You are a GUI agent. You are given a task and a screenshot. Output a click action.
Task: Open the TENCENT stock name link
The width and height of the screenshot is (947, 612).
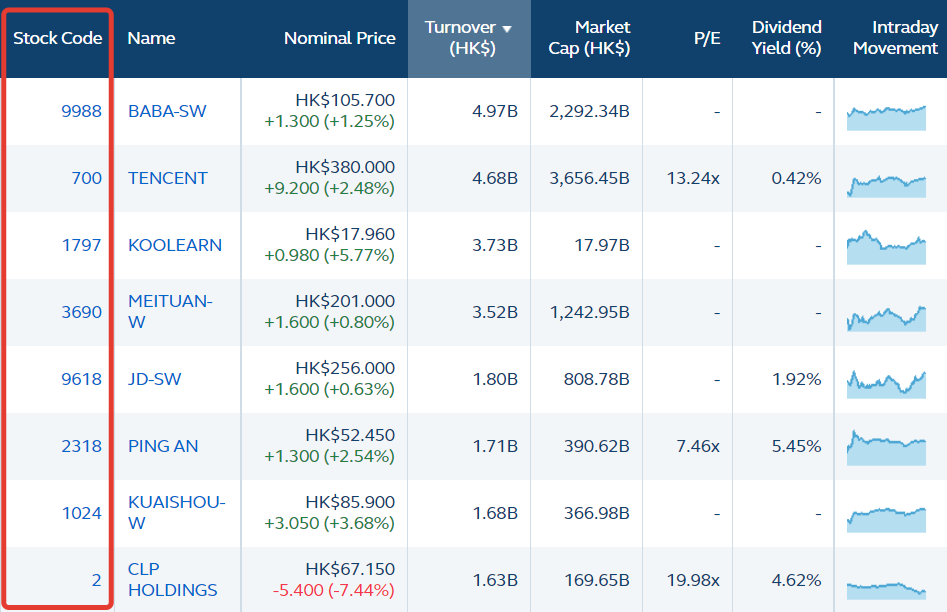click(168, 178)
